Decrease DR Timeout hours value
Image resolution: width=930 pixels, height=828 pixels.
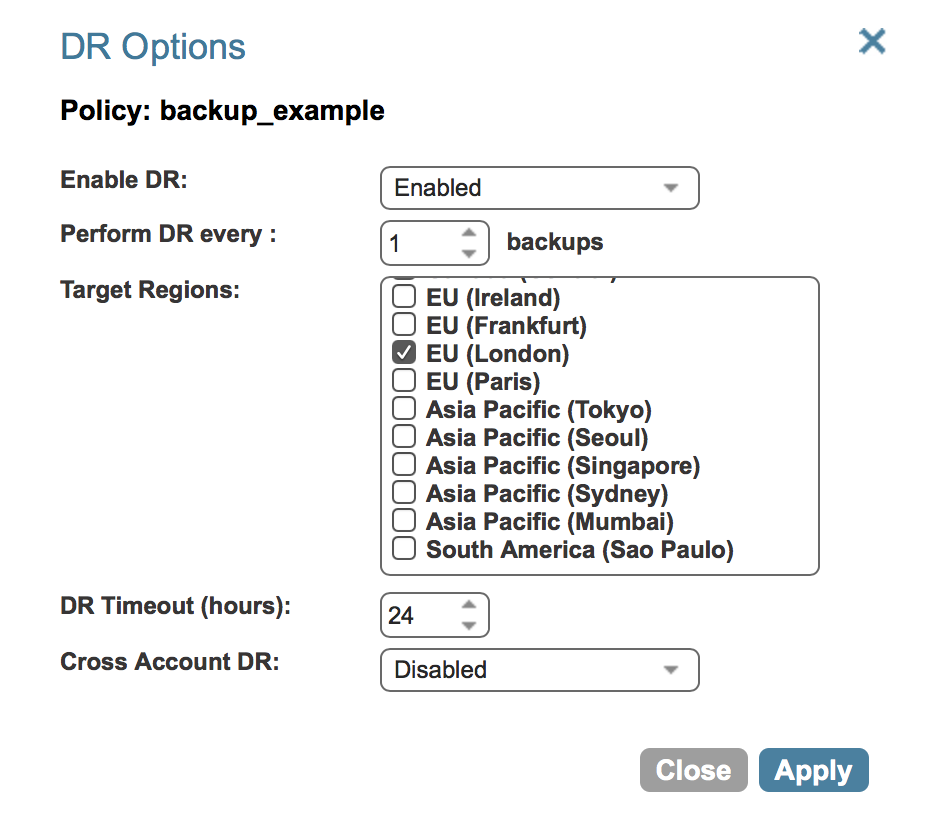coord(469,626)
